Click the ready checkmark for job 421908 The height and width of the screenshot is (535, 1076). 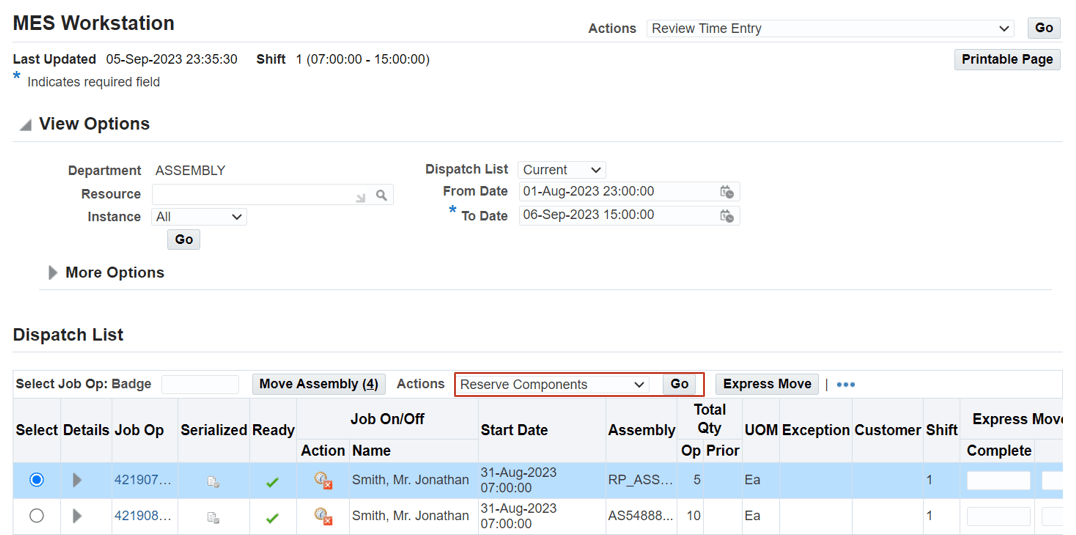point(272,517)
